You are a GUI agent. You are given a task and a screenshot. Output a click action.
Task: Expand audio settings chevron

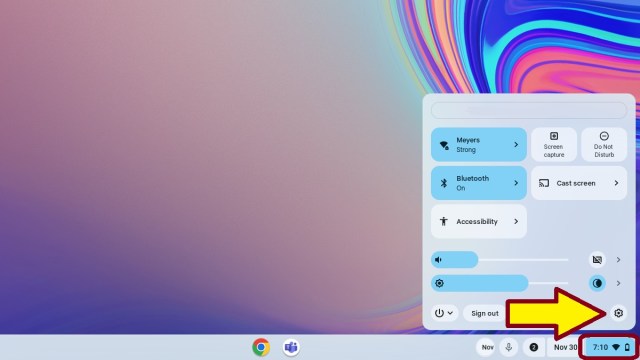[618, 260]
